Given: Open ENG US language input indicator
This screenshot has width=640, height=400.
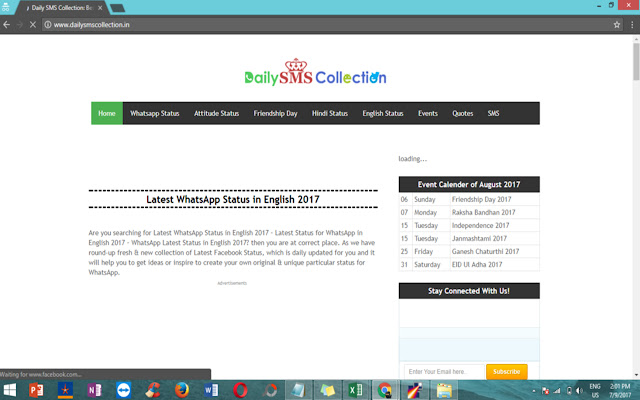Looking at the screenshot, I should [x=595, y=391].
